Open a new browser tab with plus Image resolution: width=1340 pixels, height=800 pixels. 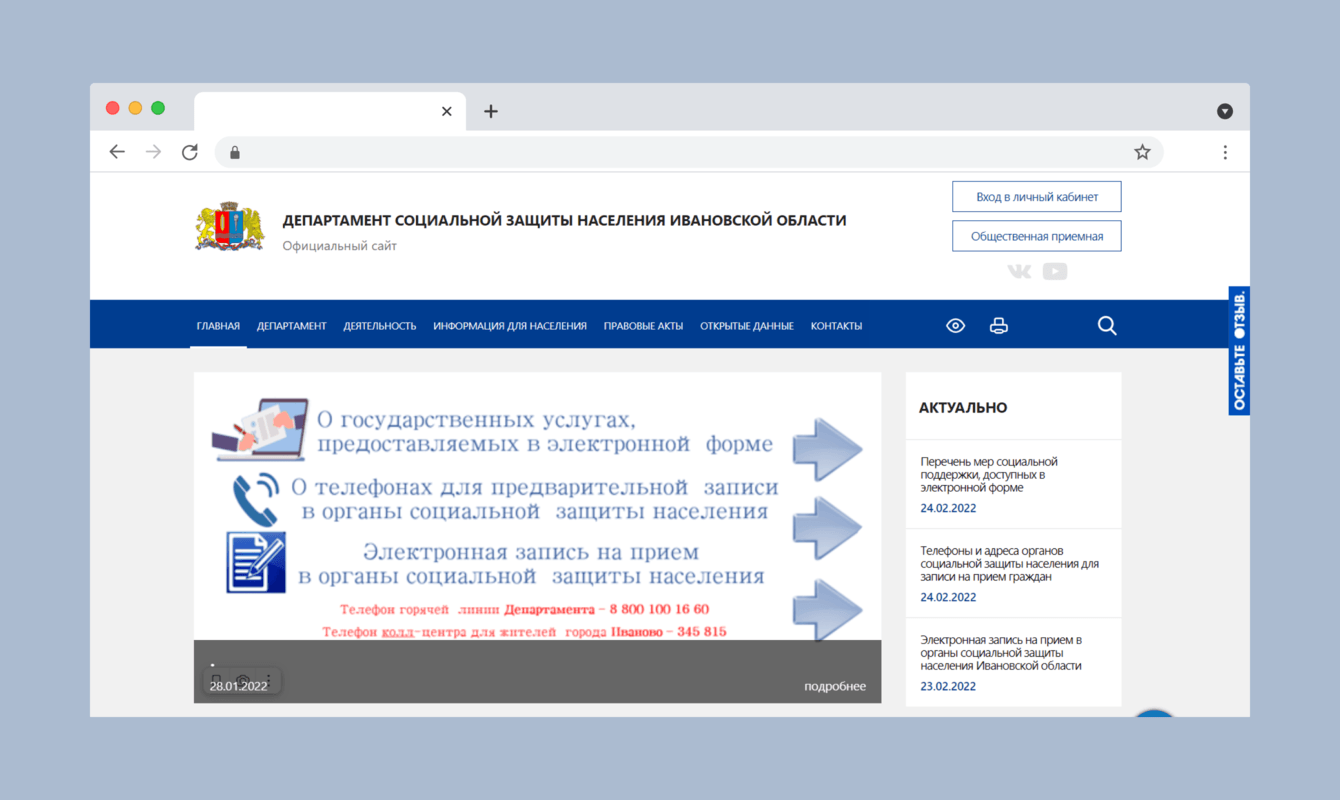tap(490, 111)
